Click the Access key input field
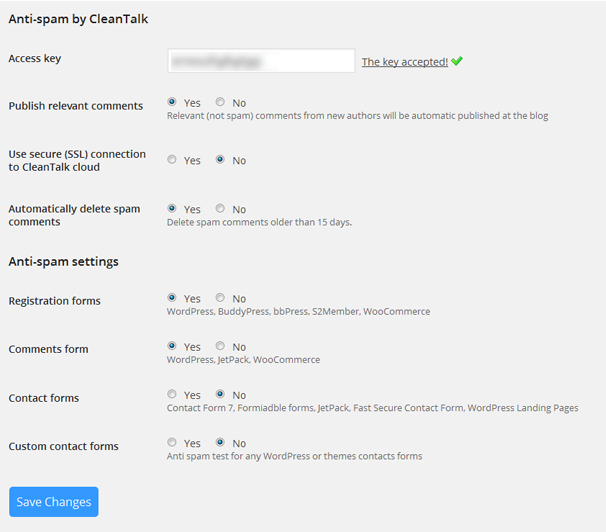Screen dimensions: 606x532 pos(261,61)
